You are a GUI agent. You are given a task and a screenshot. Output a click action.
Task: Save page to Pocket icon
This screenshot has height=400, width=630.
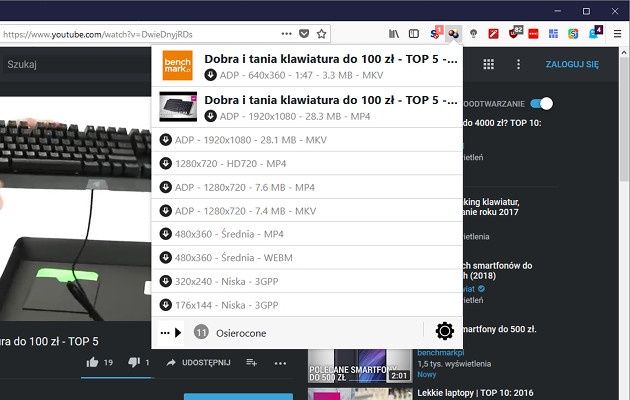304,34
